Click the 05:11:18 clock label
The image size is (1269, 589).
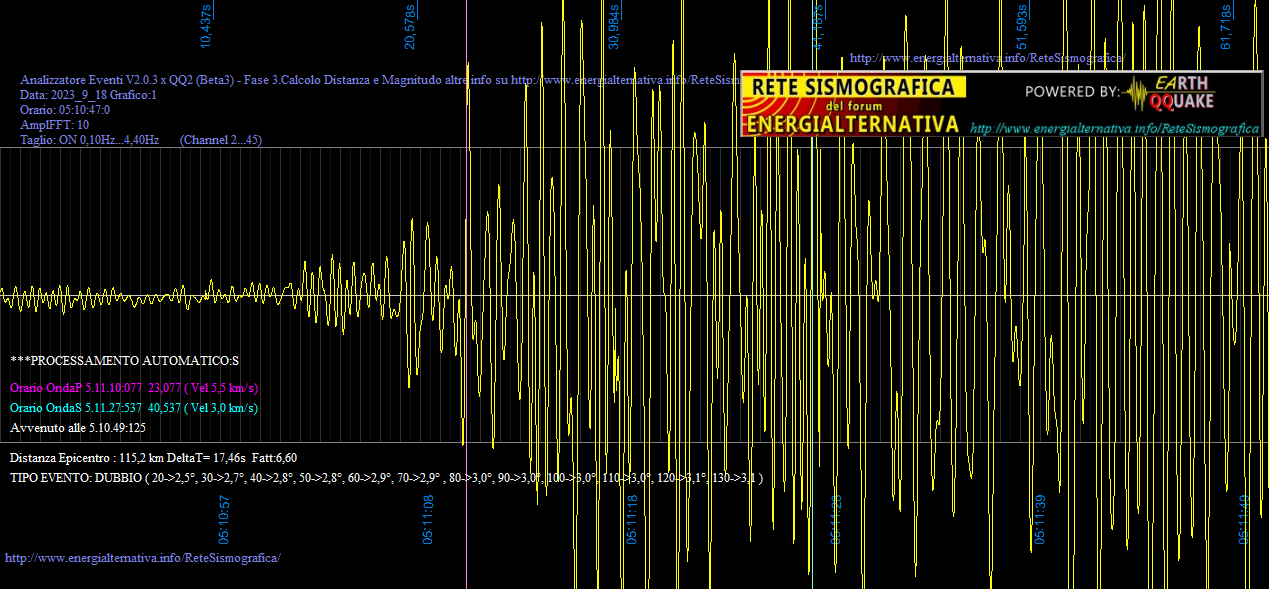(x=632, y=518)
